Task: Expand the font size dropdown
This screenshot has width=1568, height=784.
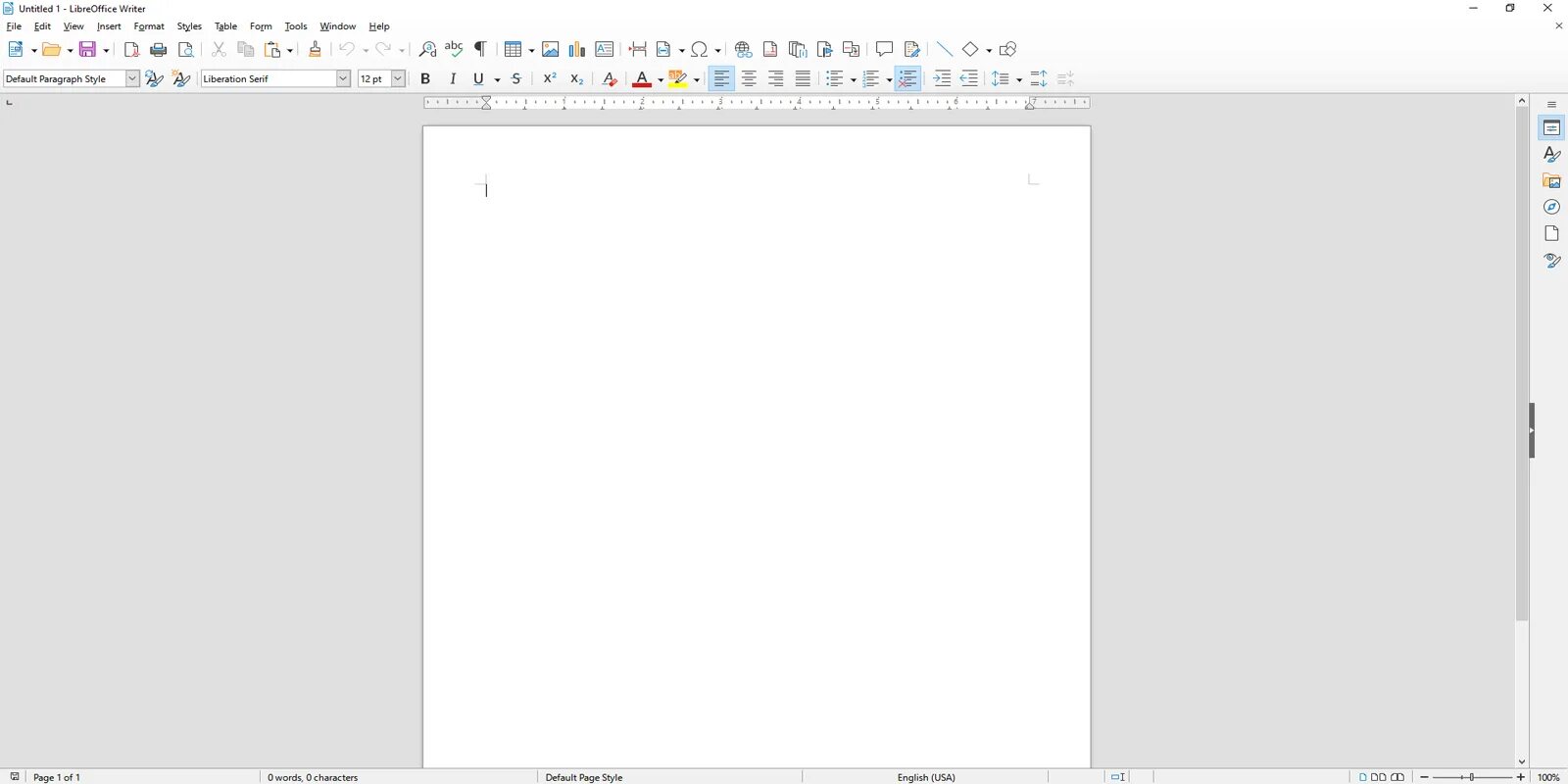Action: [x=398, y=78]
